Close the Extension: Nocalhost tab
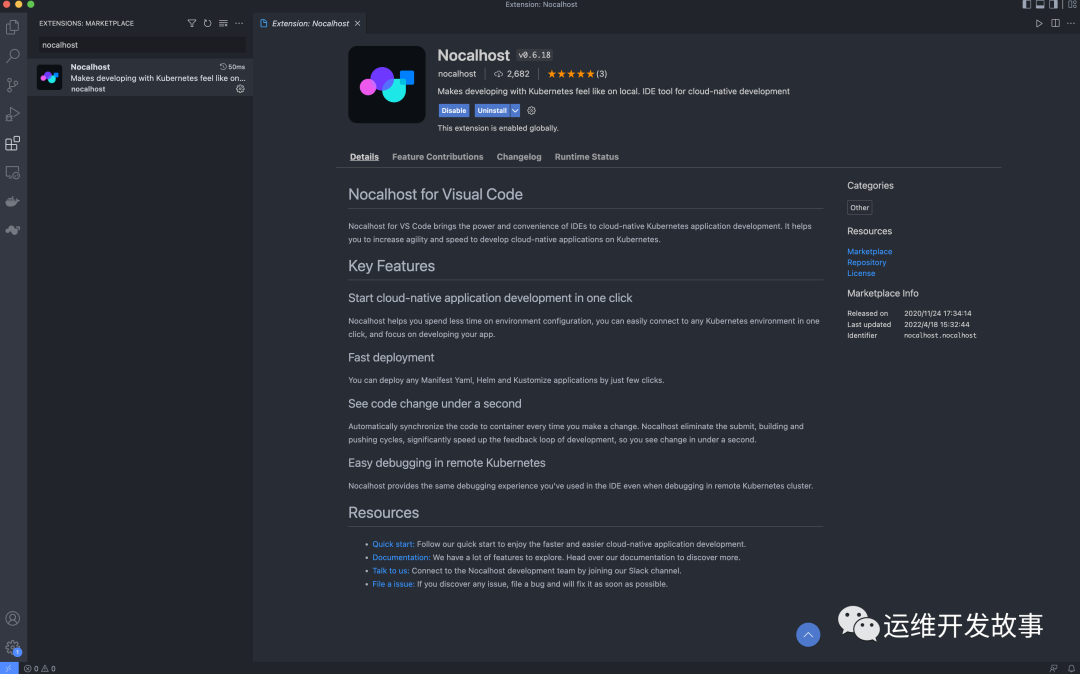Image resolution: width=1080 pixels, height=674 pixels. coord(357,23)
